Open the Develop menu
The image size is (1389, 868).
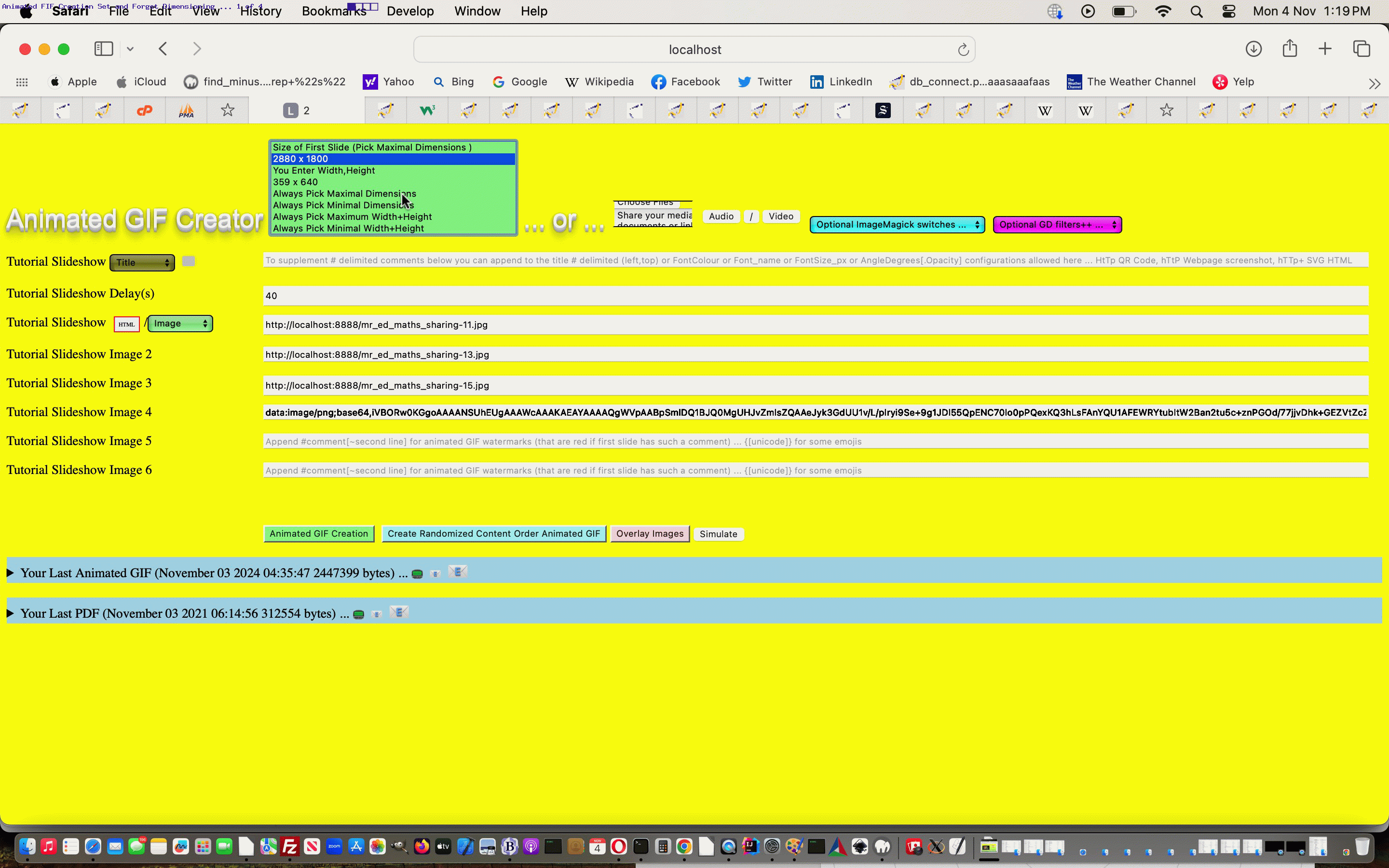click(x=410, y=12)
